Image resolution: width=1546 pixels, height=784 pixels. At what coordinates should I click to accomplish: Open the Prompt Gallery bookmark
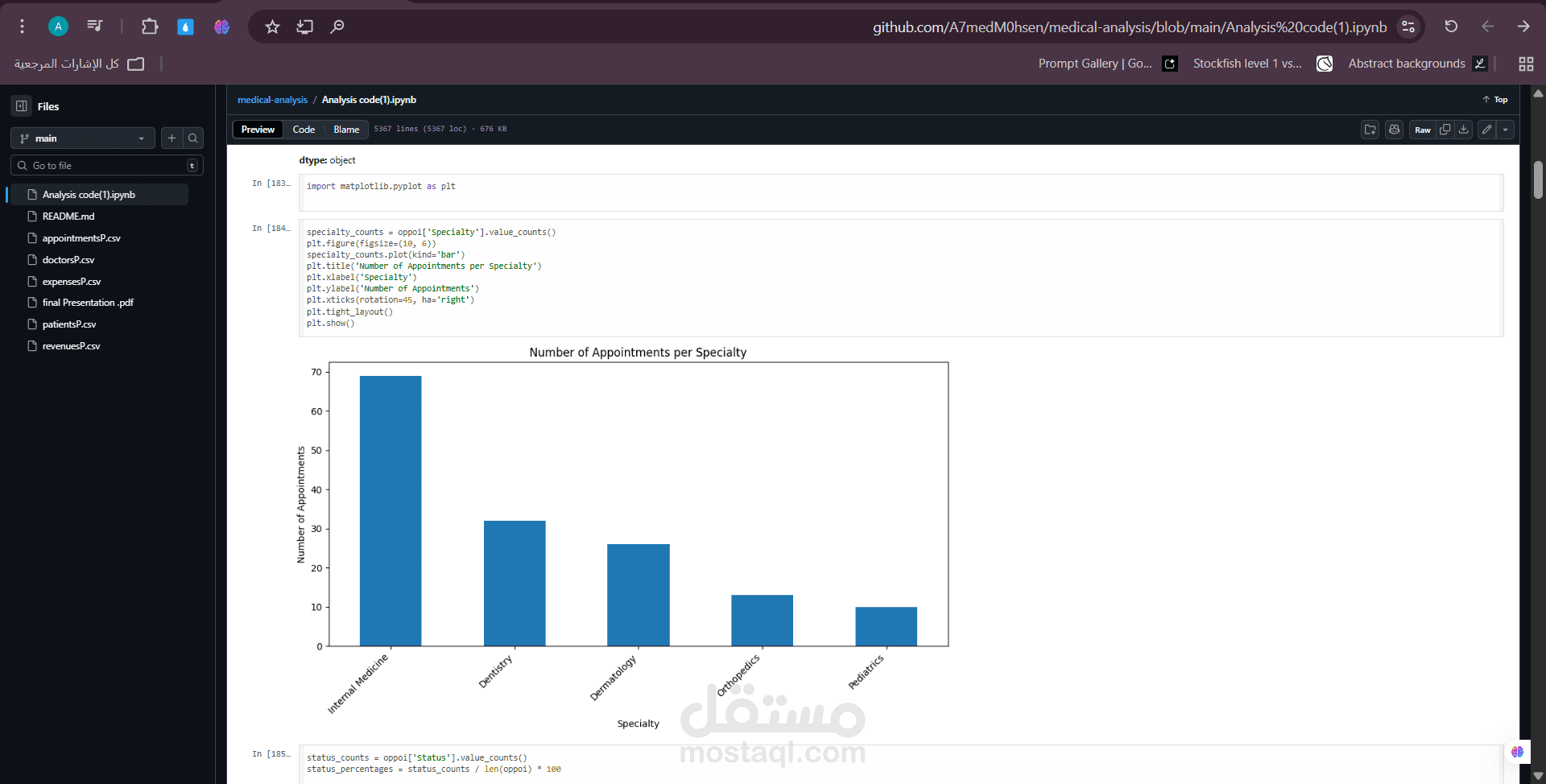(x=1108, y=64)
